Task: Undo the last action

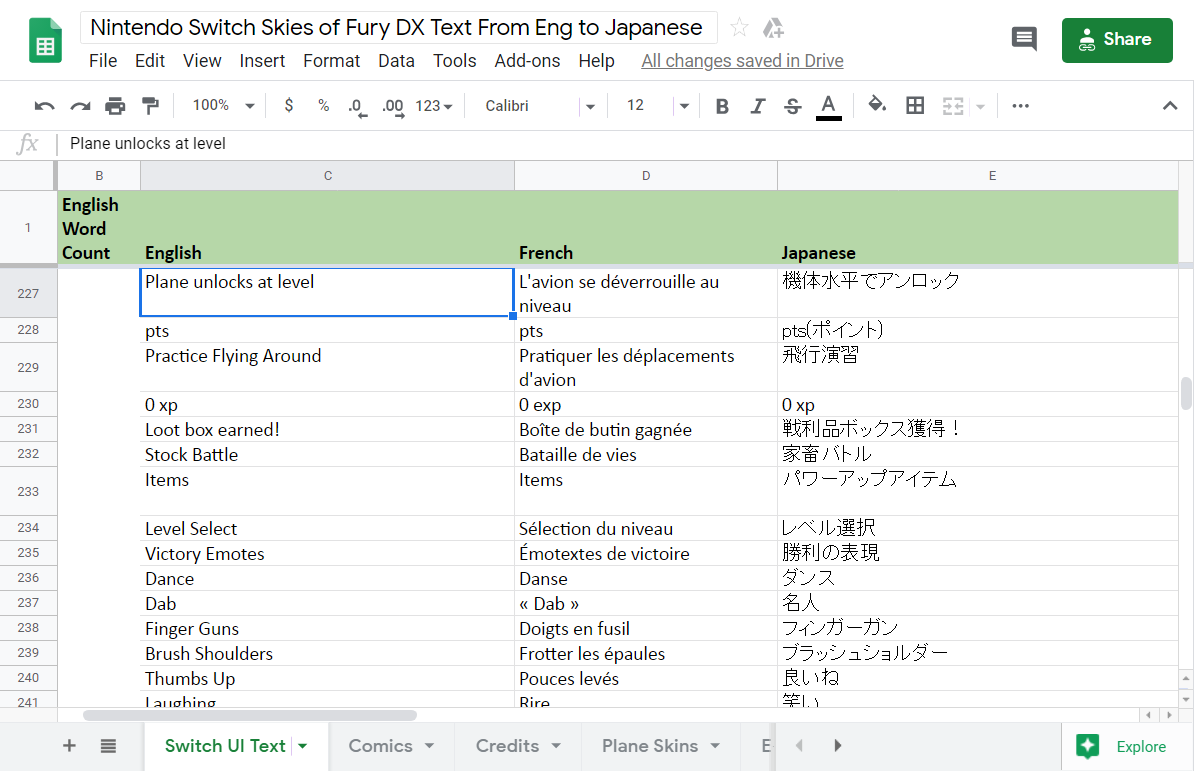Action: point(45,106)
